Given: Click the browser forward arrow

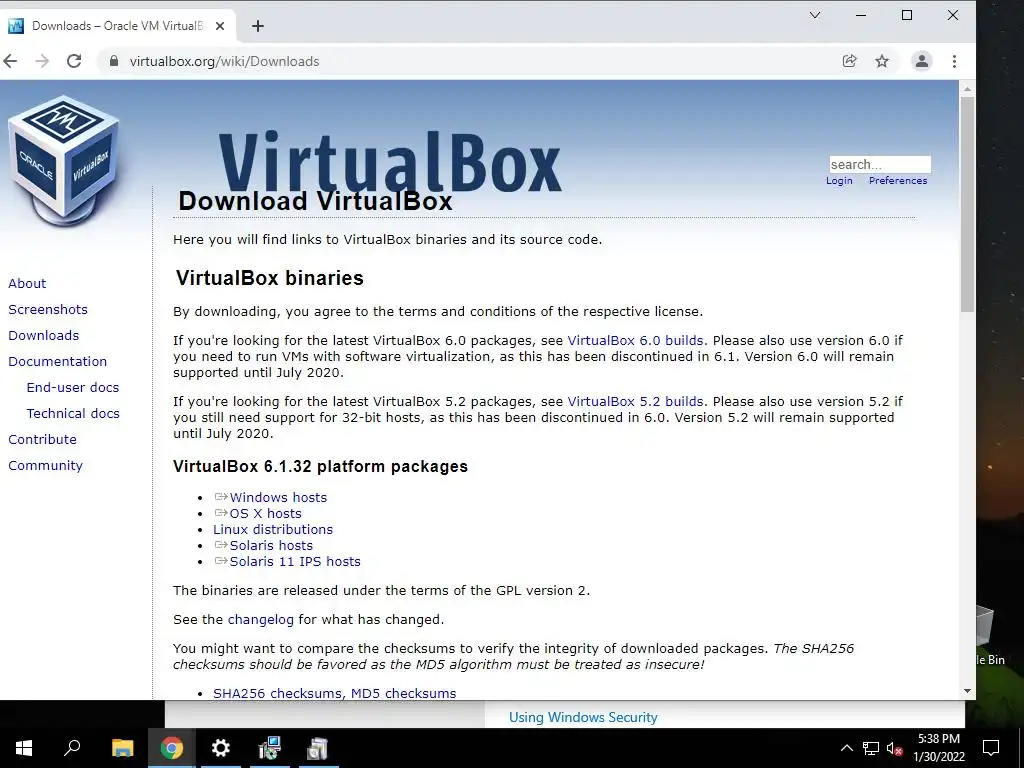Looking at the screenshot, I should pyautogui.click(x=42, y=61).
